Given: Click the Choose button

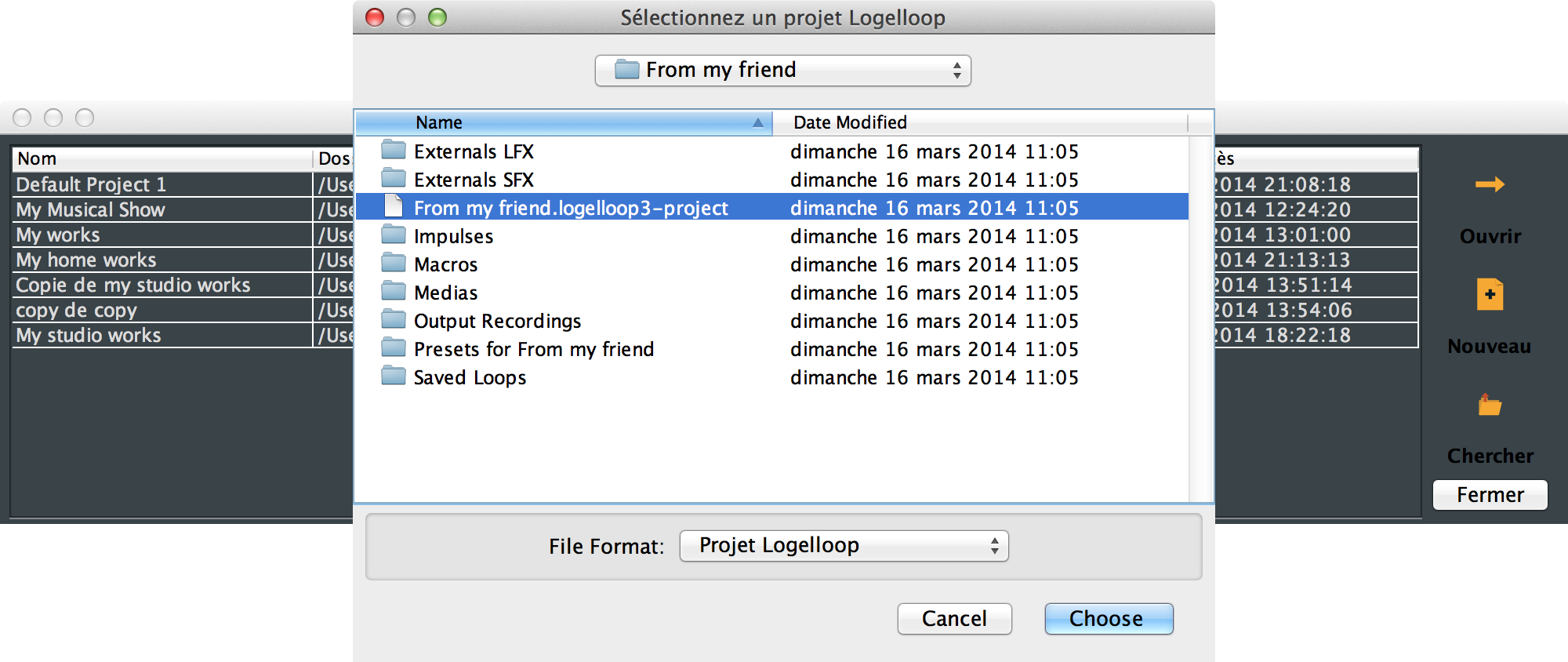Looking at the screenshot, I should pyautogui.click(x=1109, y=619).
